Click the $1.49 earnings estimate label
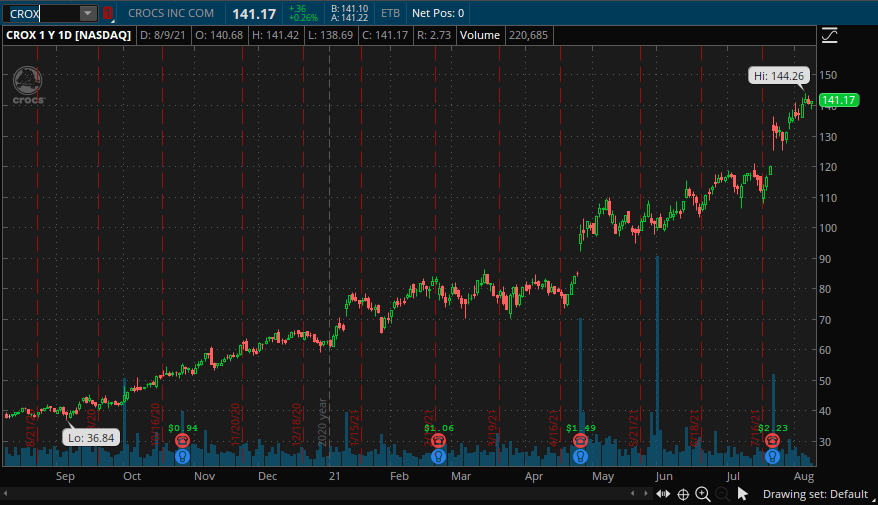The height and width of the screenshot is (505, 878). (581, 428)
